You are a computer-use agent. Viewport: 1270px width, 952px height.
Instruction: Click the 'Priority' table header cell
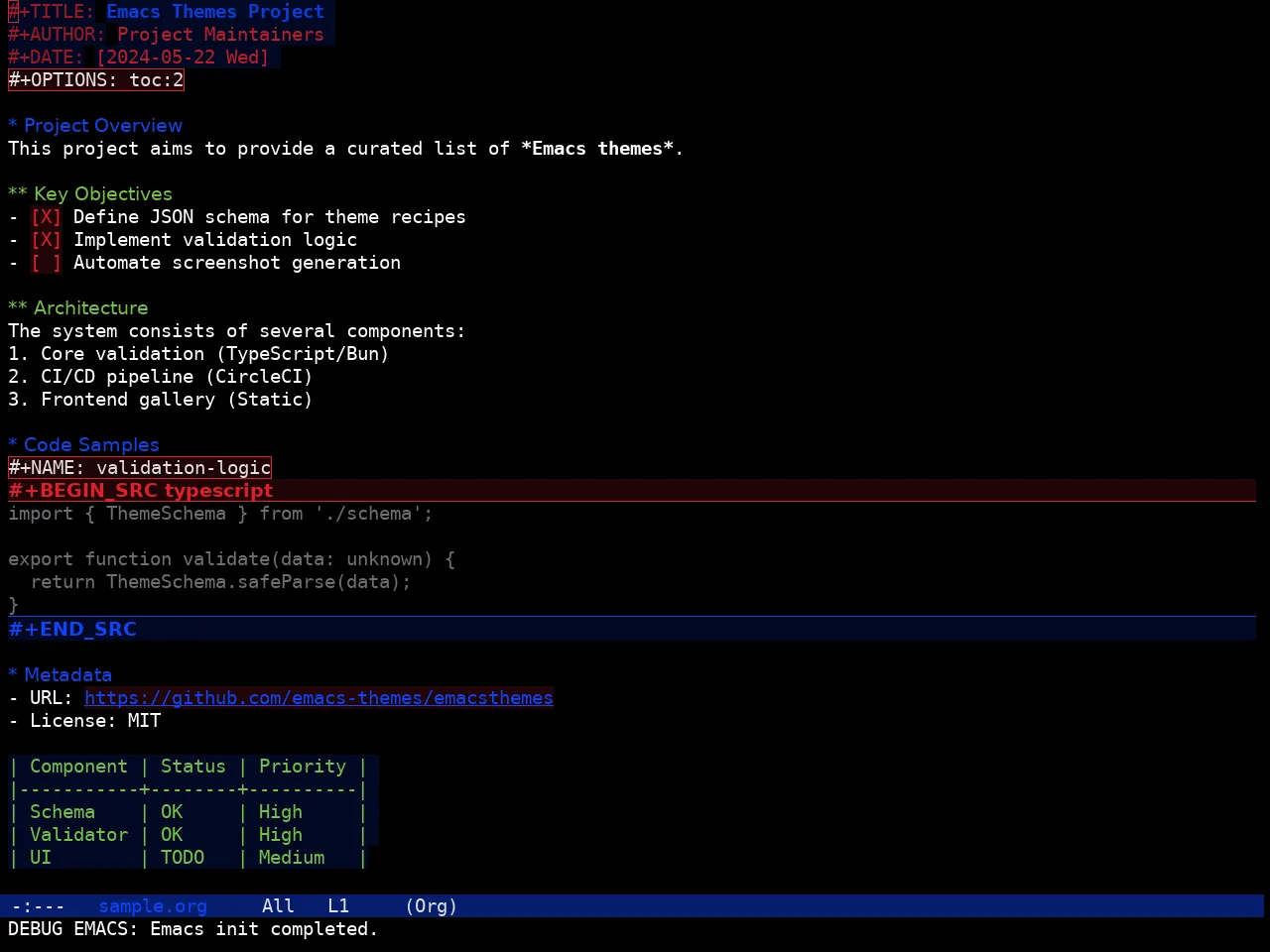[303, 767]
